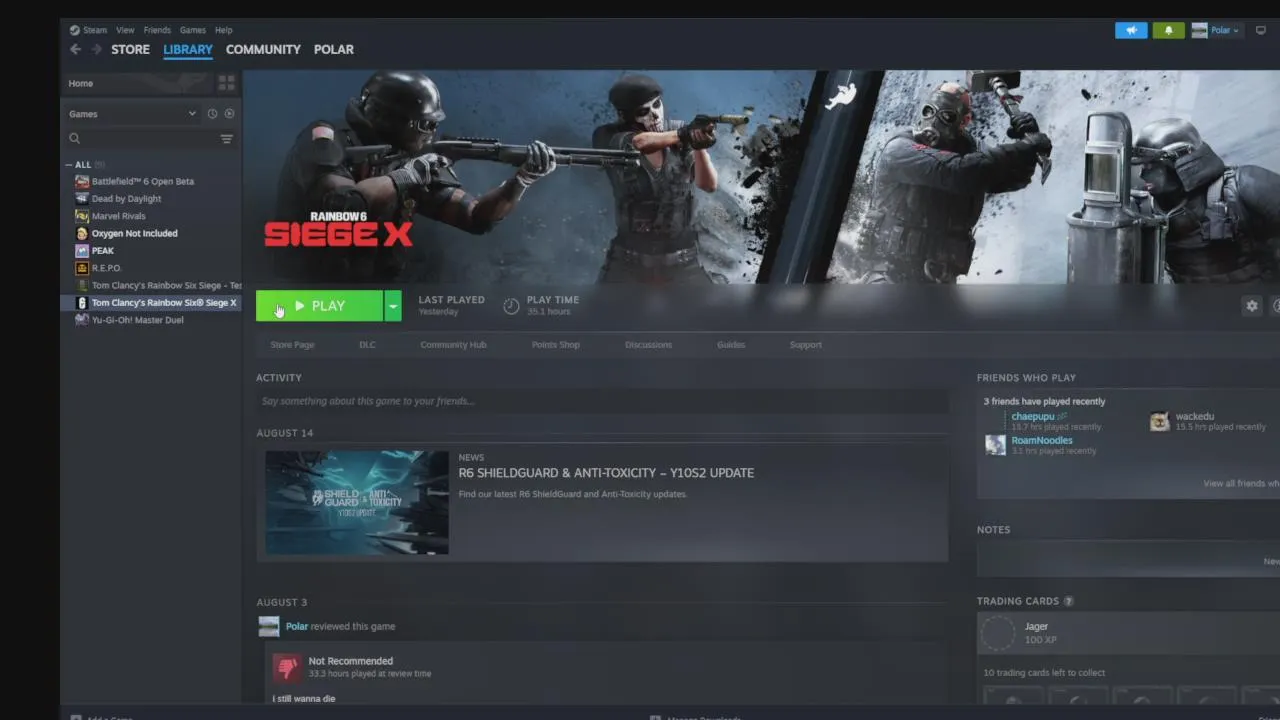Collapse the ALL games section
This screenshot has width=1280, height=720.
pos(69,165)
